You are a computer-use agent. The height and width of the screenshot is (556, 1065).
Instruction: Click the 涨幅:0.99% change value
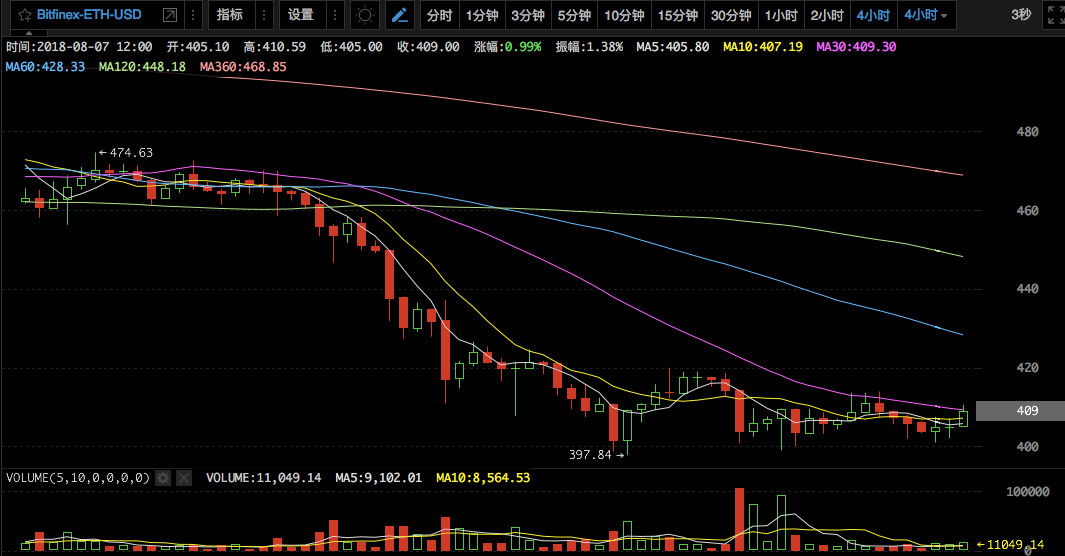[x=507, y=47]
